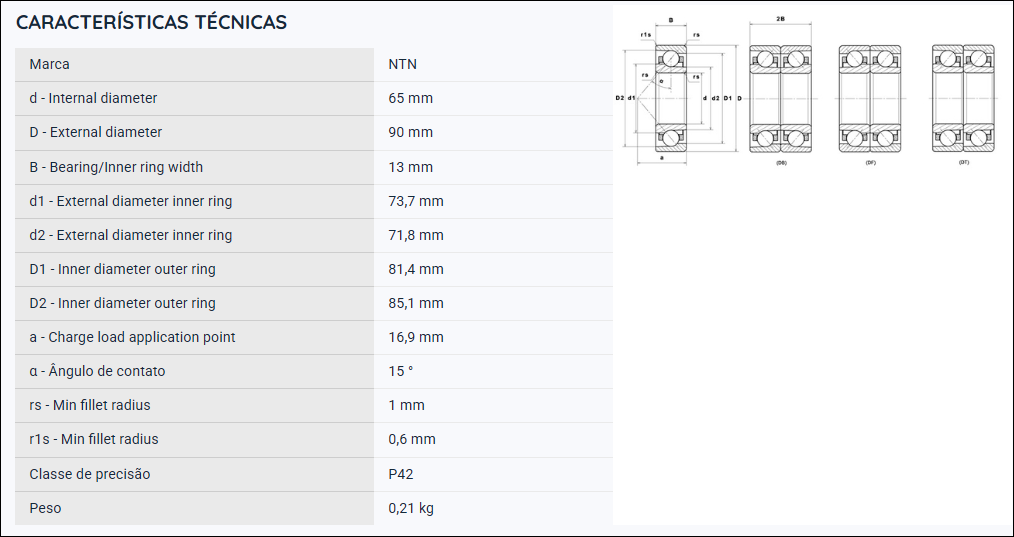Select the 85,1 mm value
Viewport: 1014px width, 537px height.
416,303
